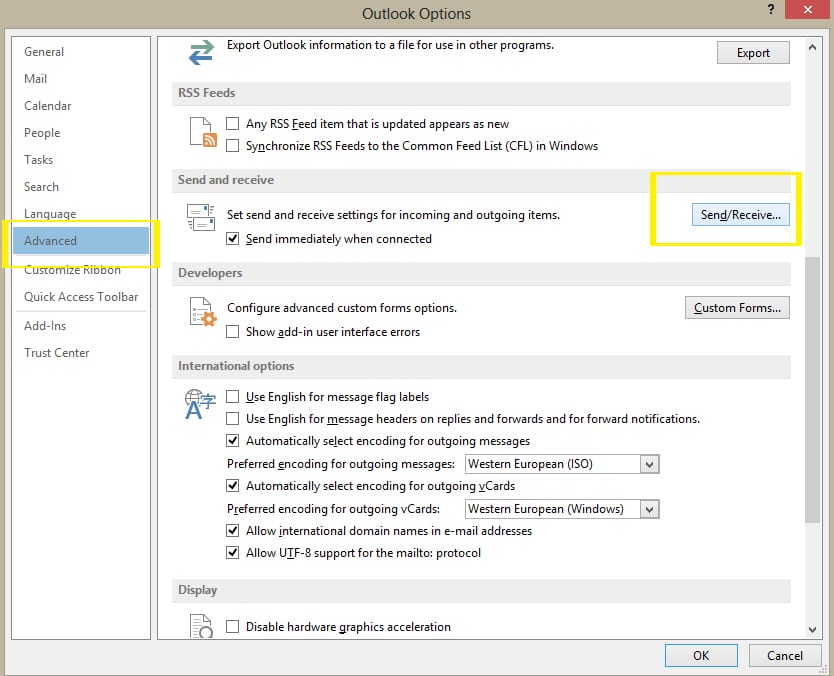Select the Search category
The height and width of the screenshot is (676, 834).
tap(81, 187)
